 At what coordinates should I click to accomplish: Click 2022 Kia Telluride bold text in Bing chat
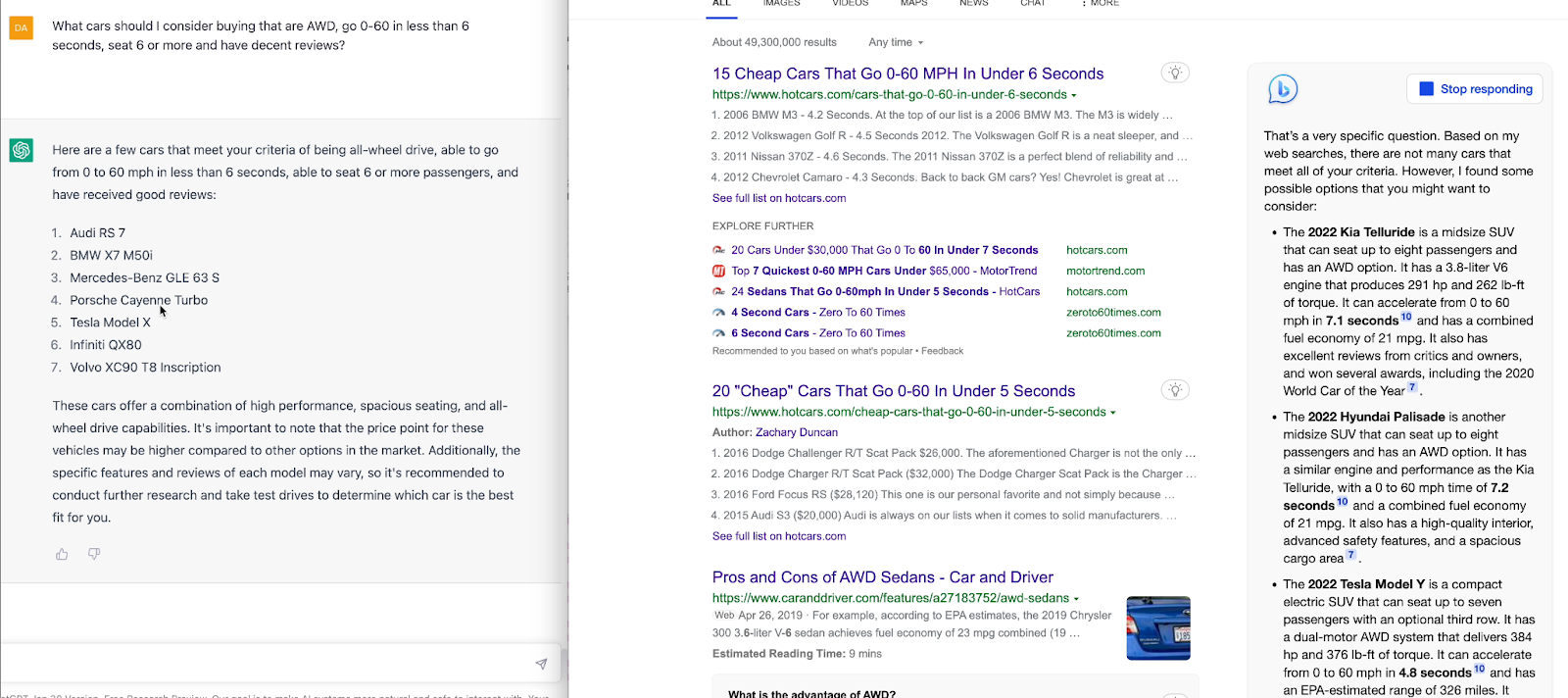[1361, 232]
